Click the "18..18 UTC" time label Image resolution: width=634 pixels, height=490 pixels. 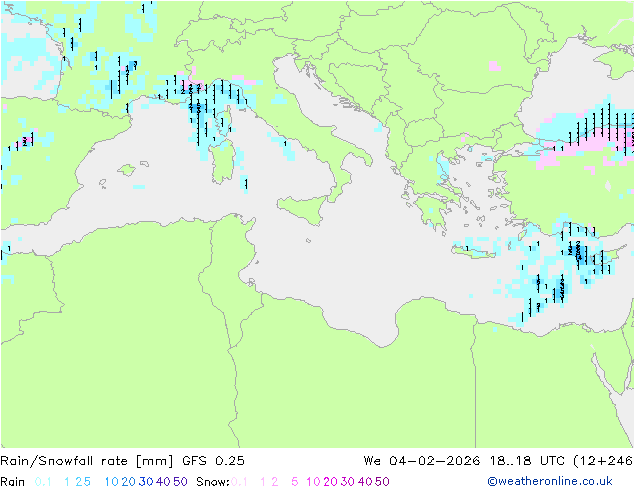(x=527, y=461)
